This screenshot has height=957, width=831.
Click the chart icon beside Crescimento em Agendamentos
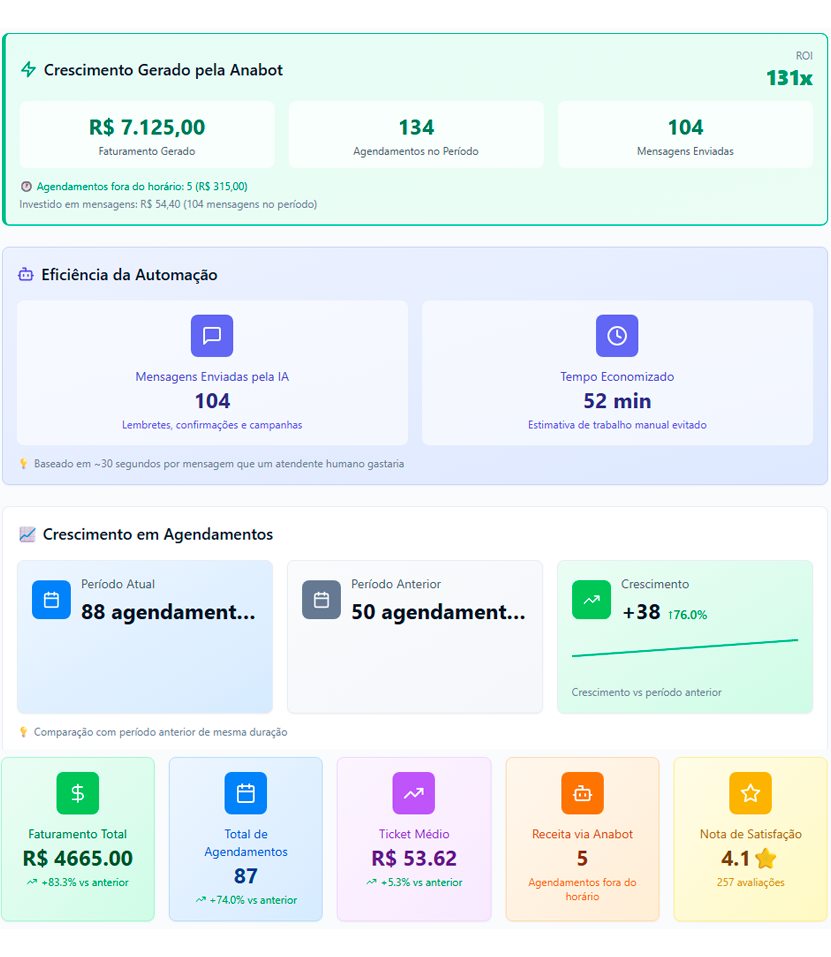point(27,535)
